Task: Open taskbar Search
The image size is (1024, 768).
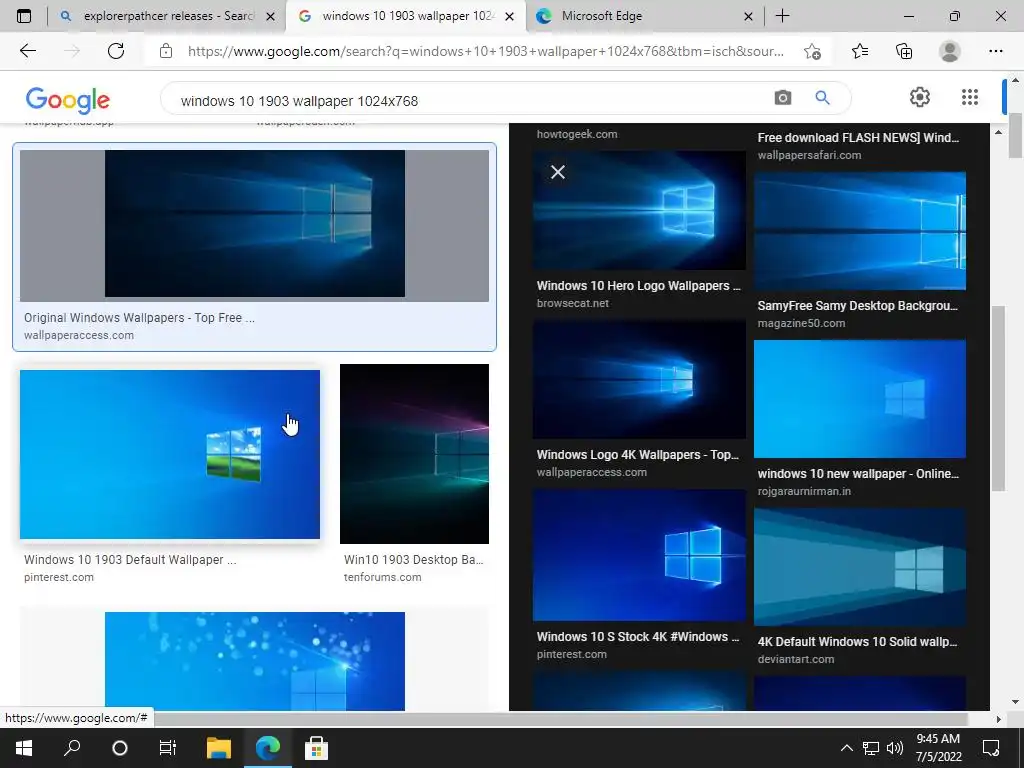Action: click(x=72, y=748)
